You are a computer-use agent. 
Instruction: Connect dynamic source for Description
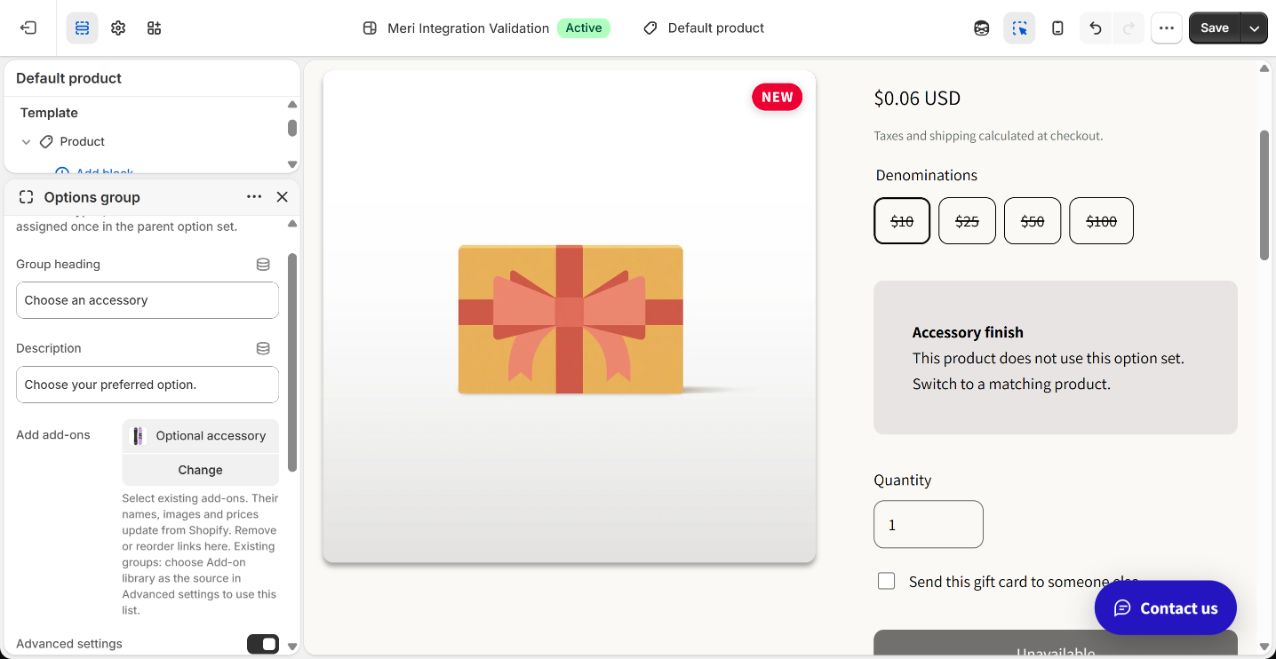click(263, 348)
